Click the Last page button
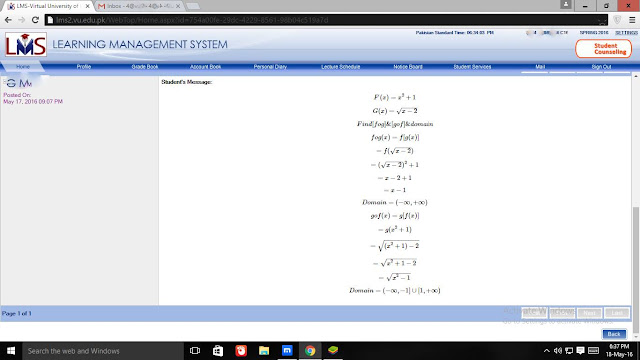This screenshot has width=640, height=360. [617, 313]
